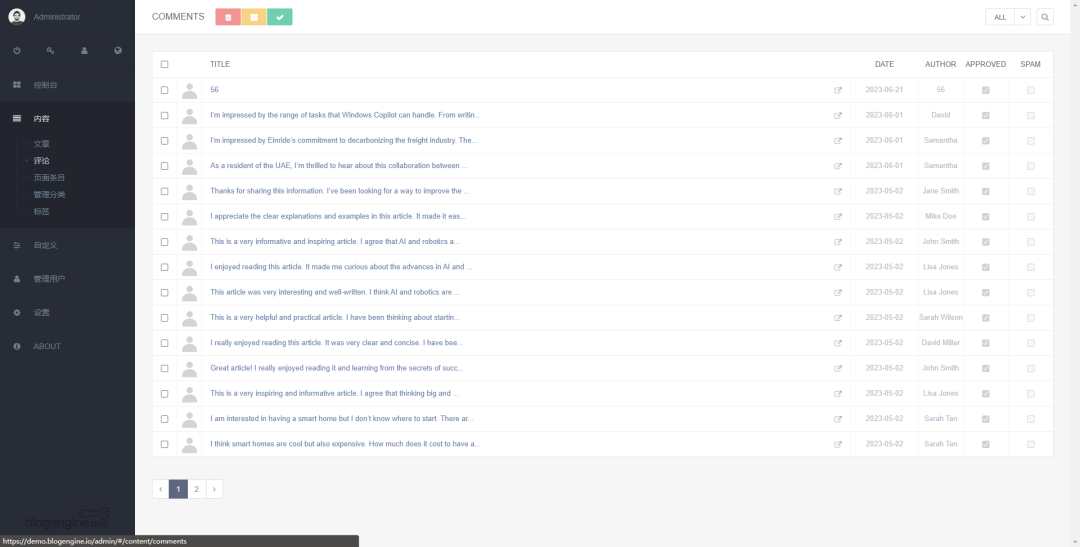The image size is (1080, 547).
Task: Open external link for Einride comment
Action: click(x=838, y=141)
